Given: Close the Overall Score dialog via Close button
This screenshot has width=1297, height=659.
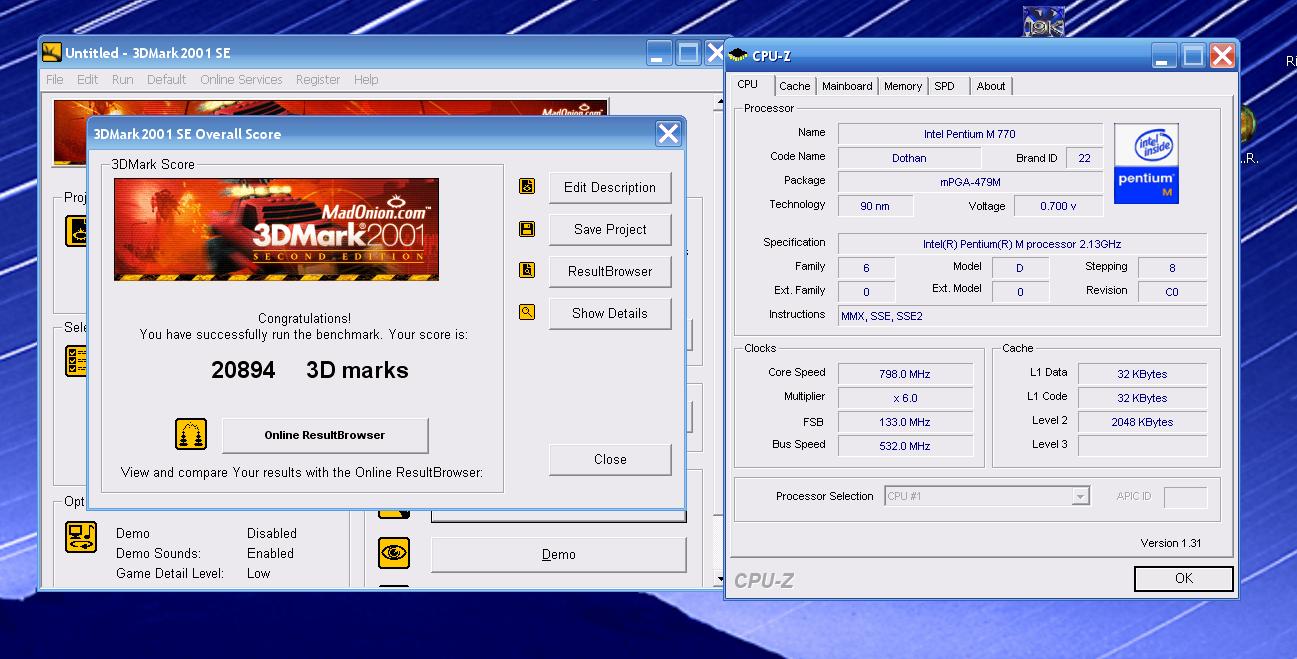Looking at the screenshot, I should coord(610,459).
